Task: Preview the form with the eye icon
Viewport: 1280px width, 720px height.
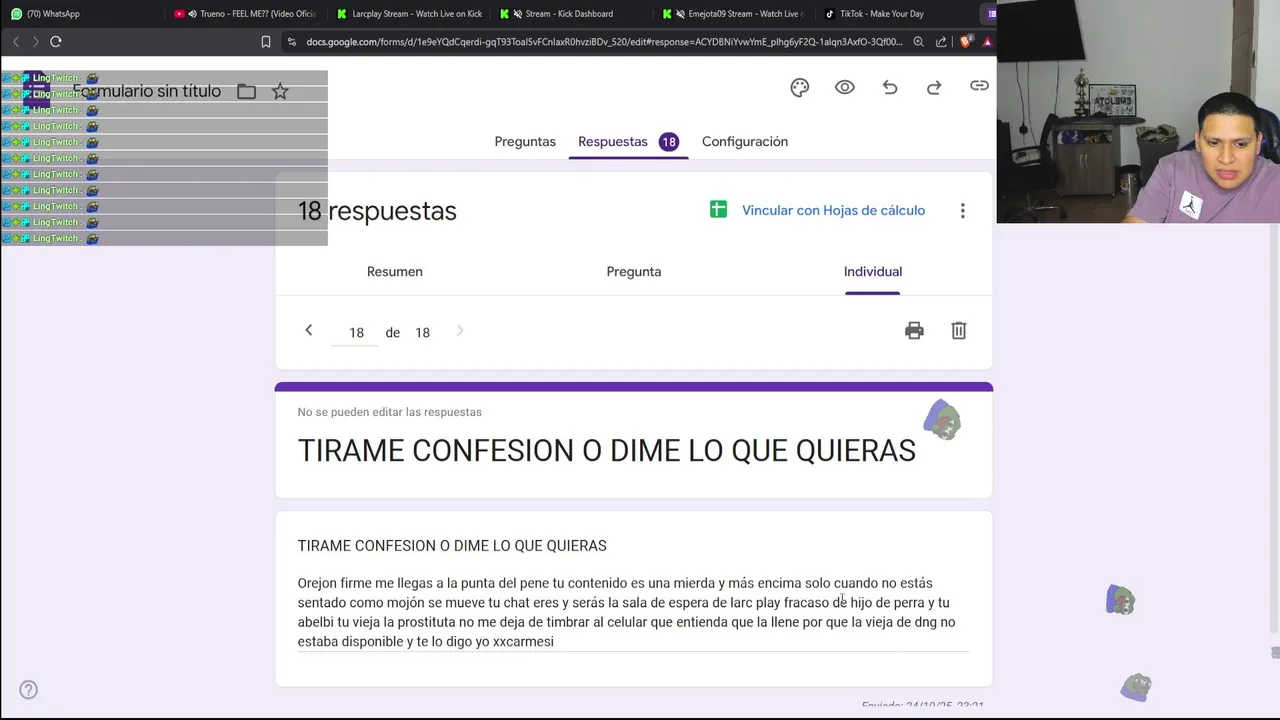Action: pyautogui.click(x=845, y=87)
